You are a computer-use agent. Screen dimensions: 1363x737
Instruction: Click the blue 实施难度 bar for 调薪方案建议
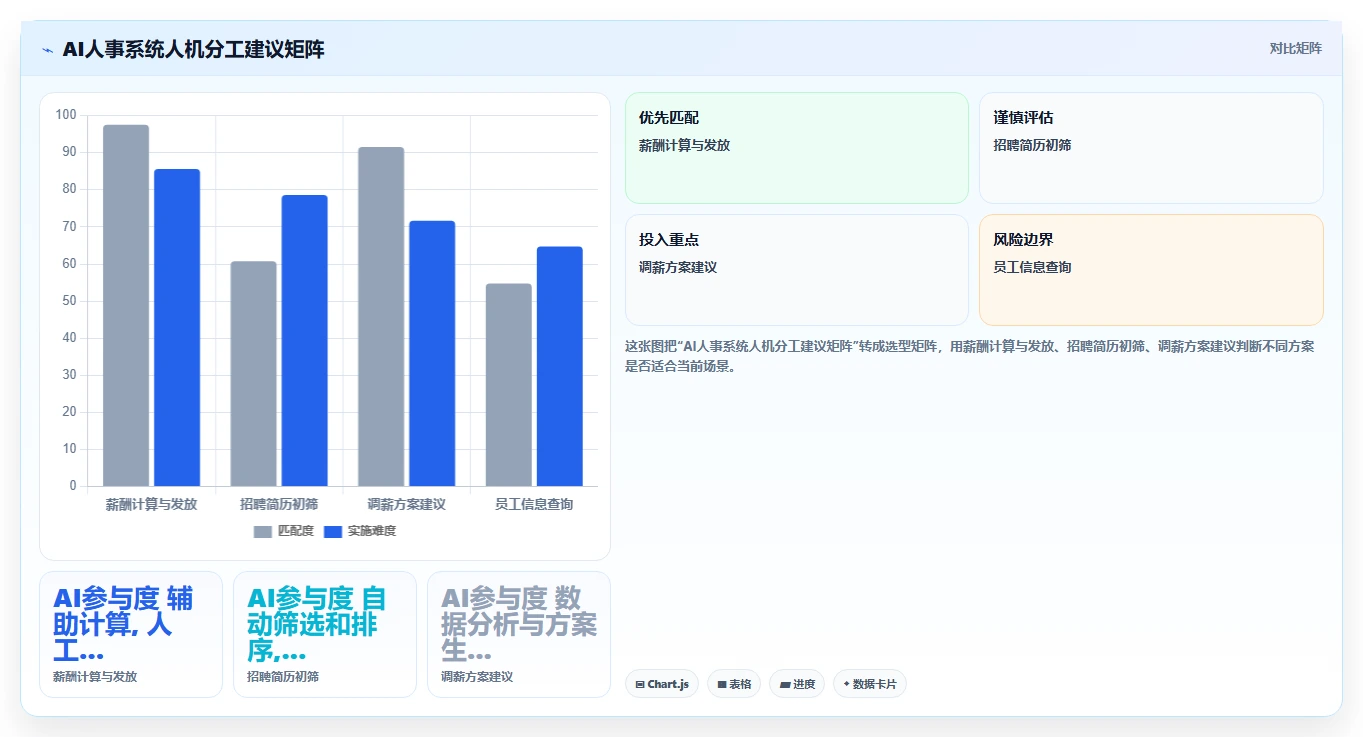click(x=432, y=354)
